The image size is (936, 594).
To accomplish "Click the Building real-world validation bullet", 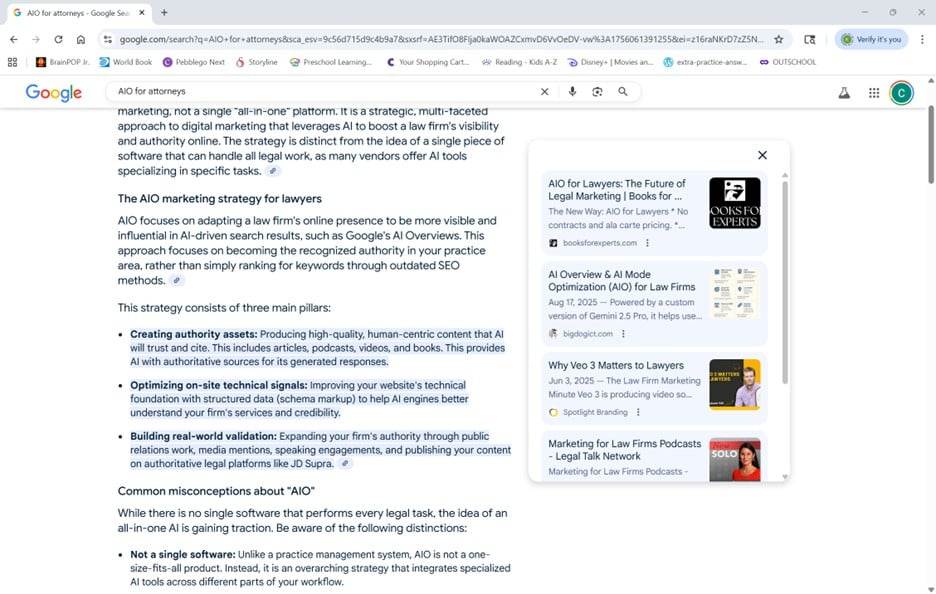I will (321, 450).
